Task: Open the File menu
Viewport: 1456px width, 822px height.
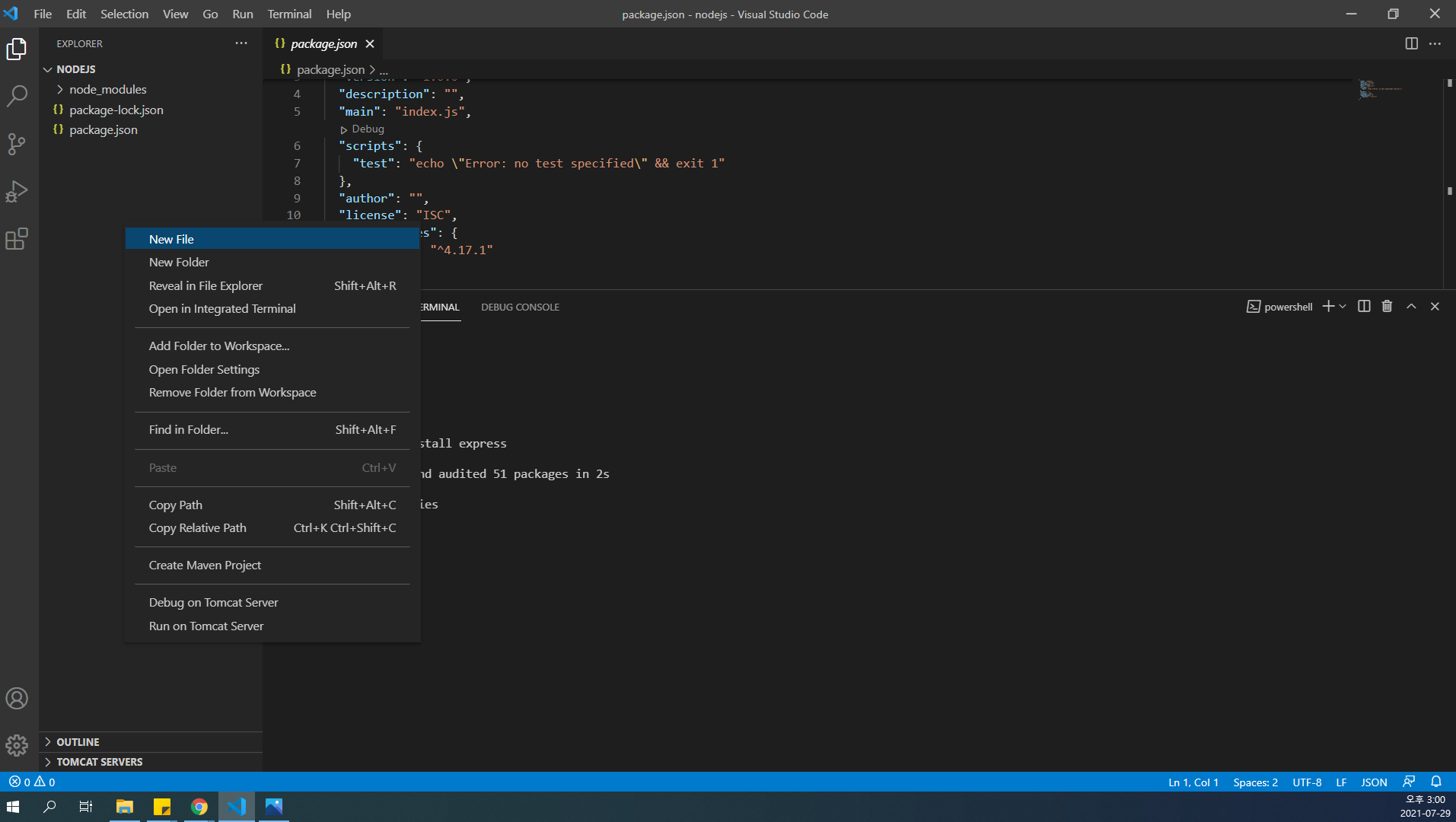Action: (43, 14)
